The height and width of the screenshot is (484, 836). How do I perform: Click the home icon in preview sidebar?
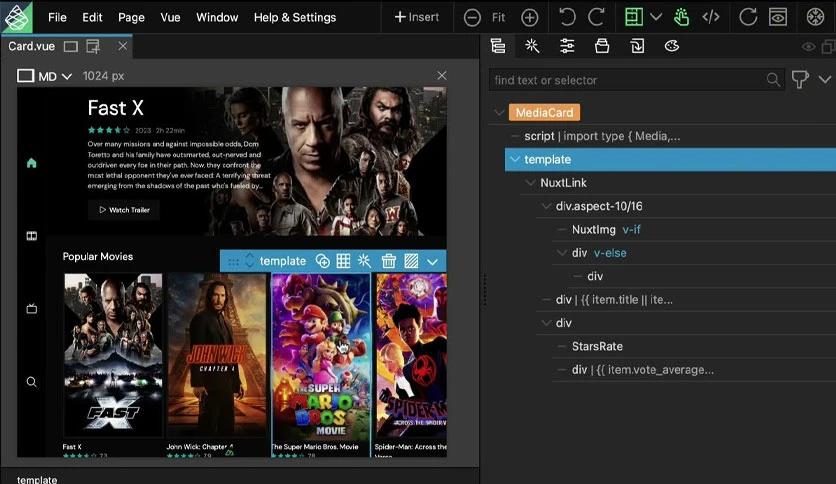pyautogui.click(x=31, y=163)
